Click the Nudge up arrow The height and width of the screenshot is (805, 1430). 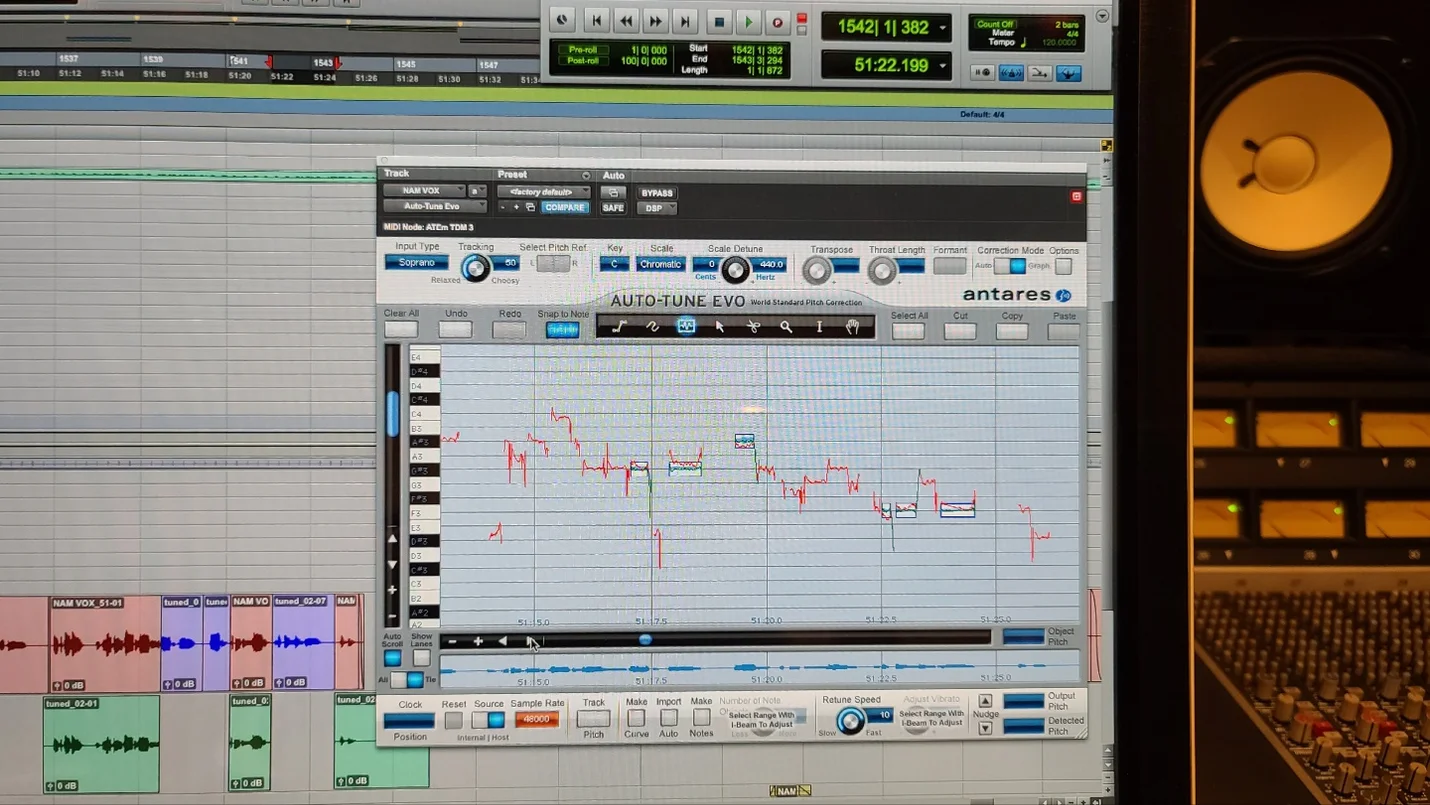tap(985, 701)
